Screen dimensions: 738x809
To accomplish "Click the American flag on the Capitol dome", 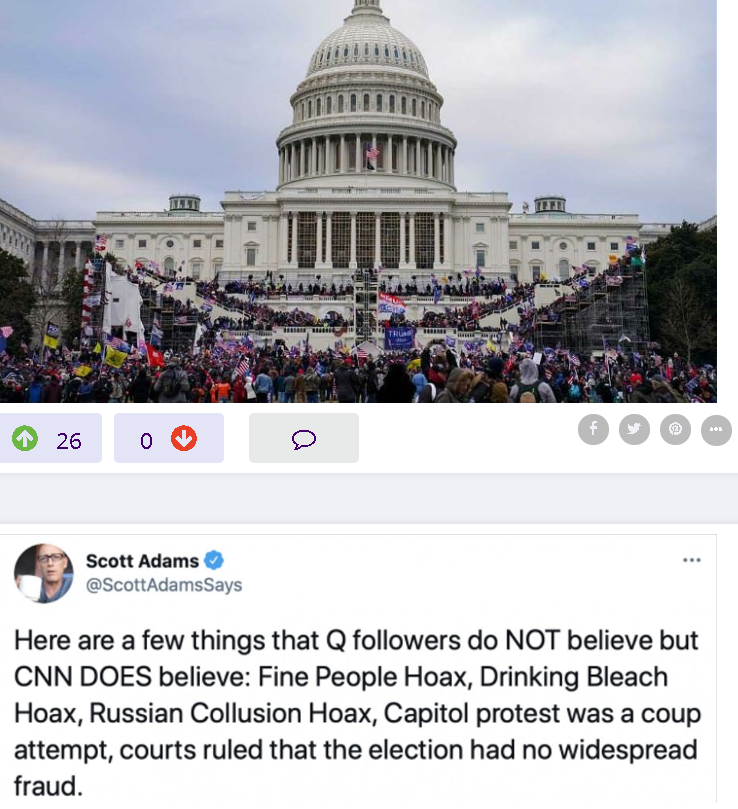I will pos(372,153).
